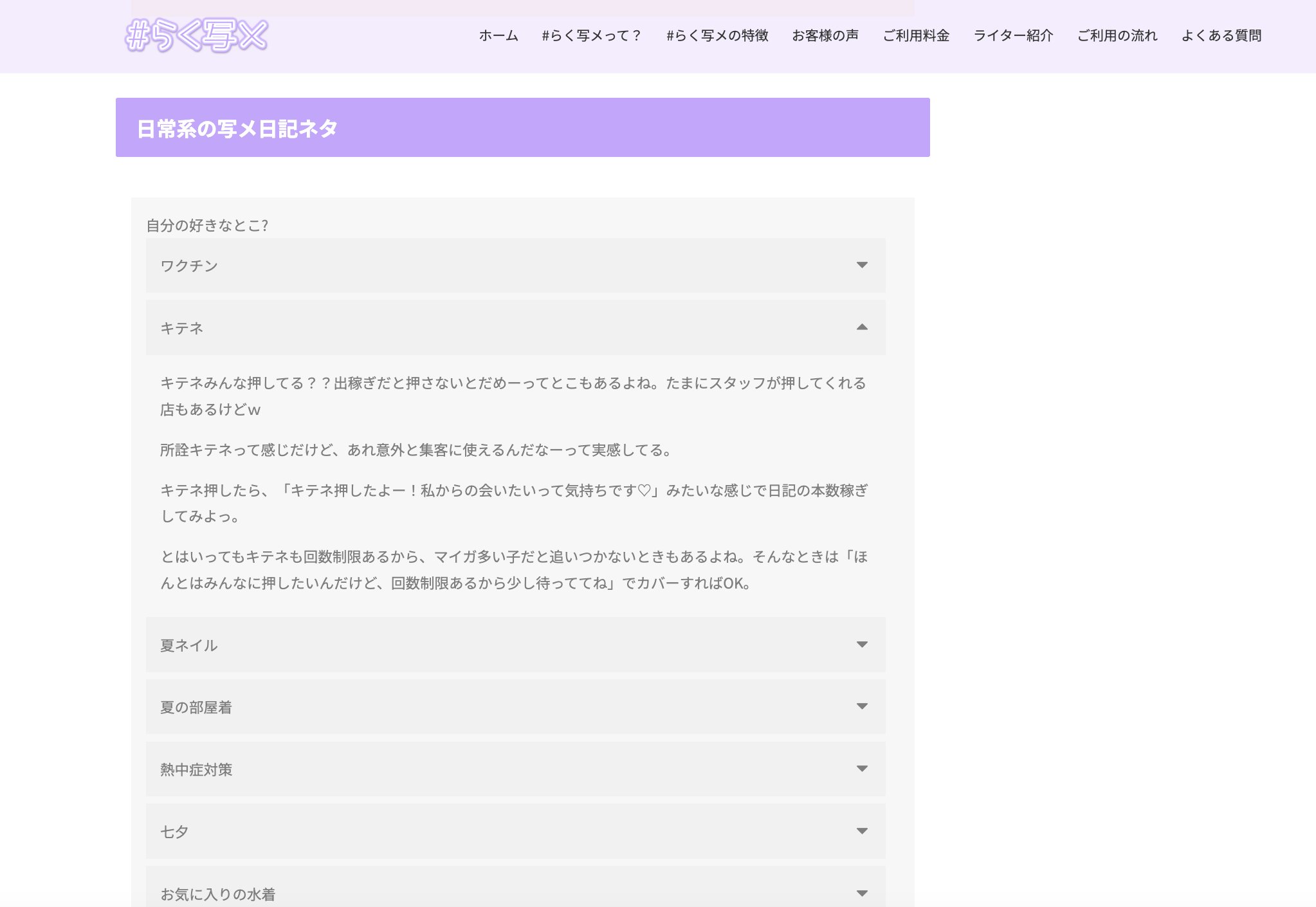This screenshot has width=1316, height=907.
Task: Expand the 熱中症対策 accordion row
Action: tap(516, 769)
